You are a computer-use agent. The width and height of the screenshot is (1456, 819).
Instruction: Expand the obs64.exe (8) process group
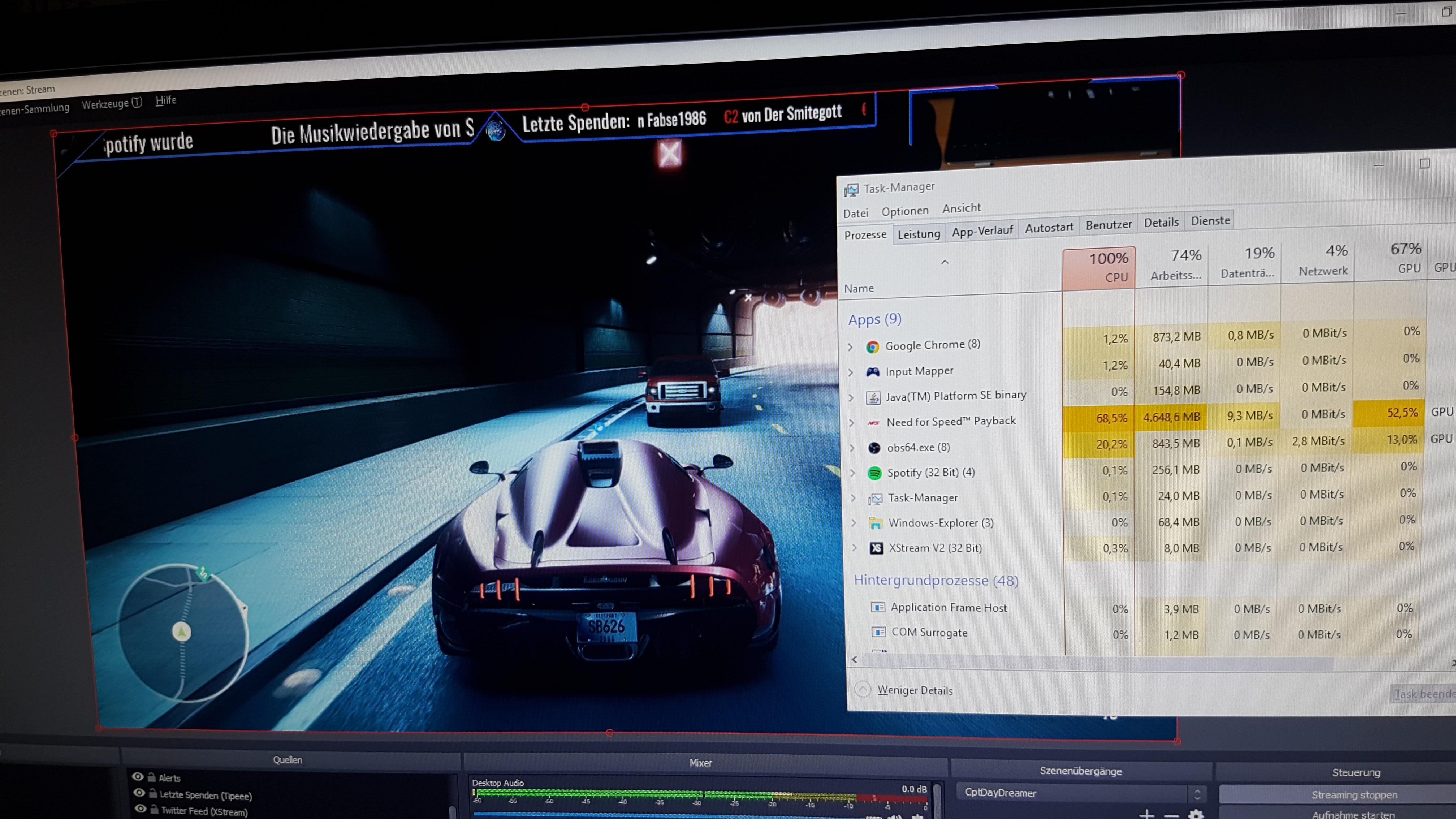tap(852, 448)
